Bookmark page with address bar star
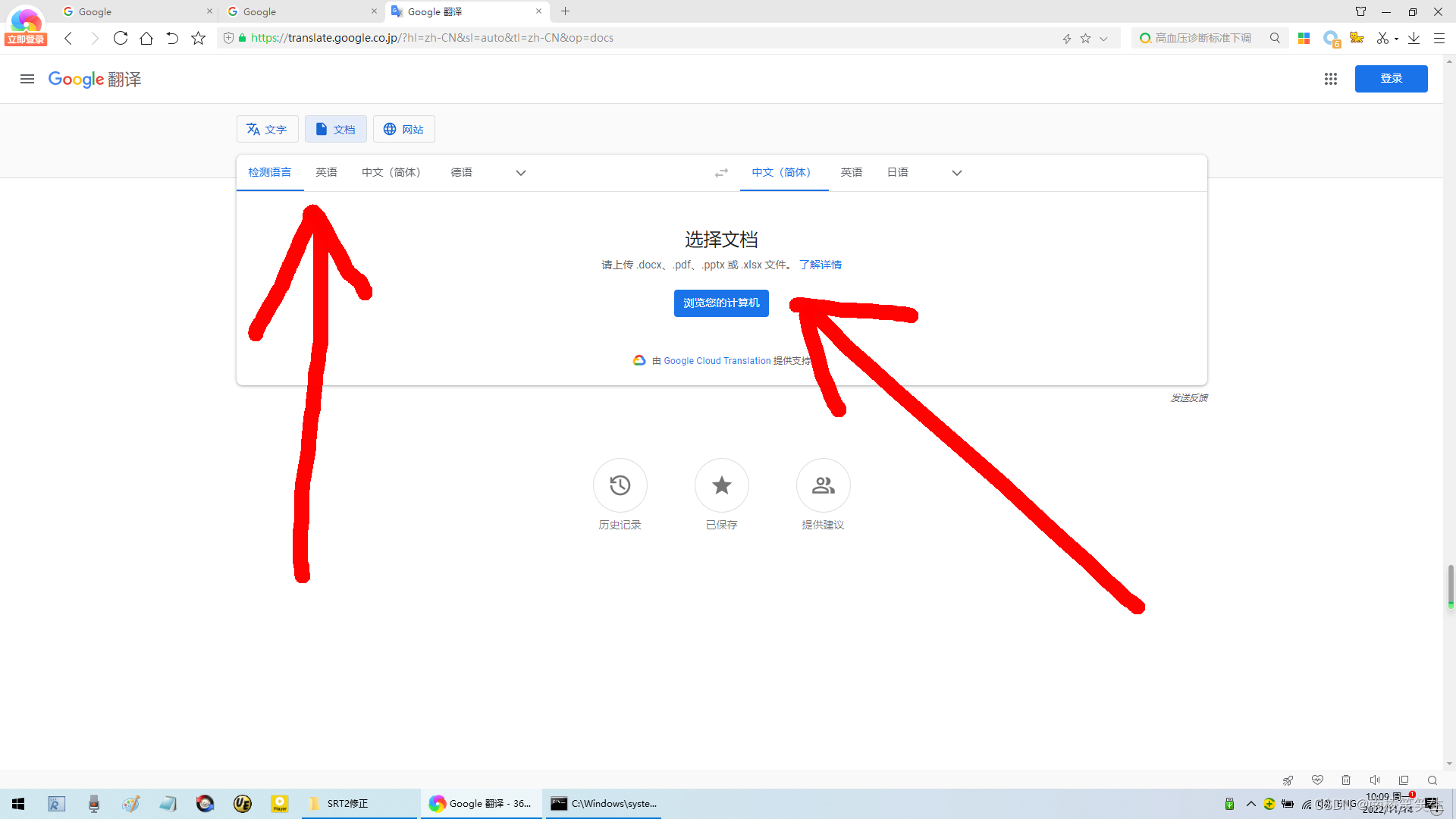 [1085, 38]
